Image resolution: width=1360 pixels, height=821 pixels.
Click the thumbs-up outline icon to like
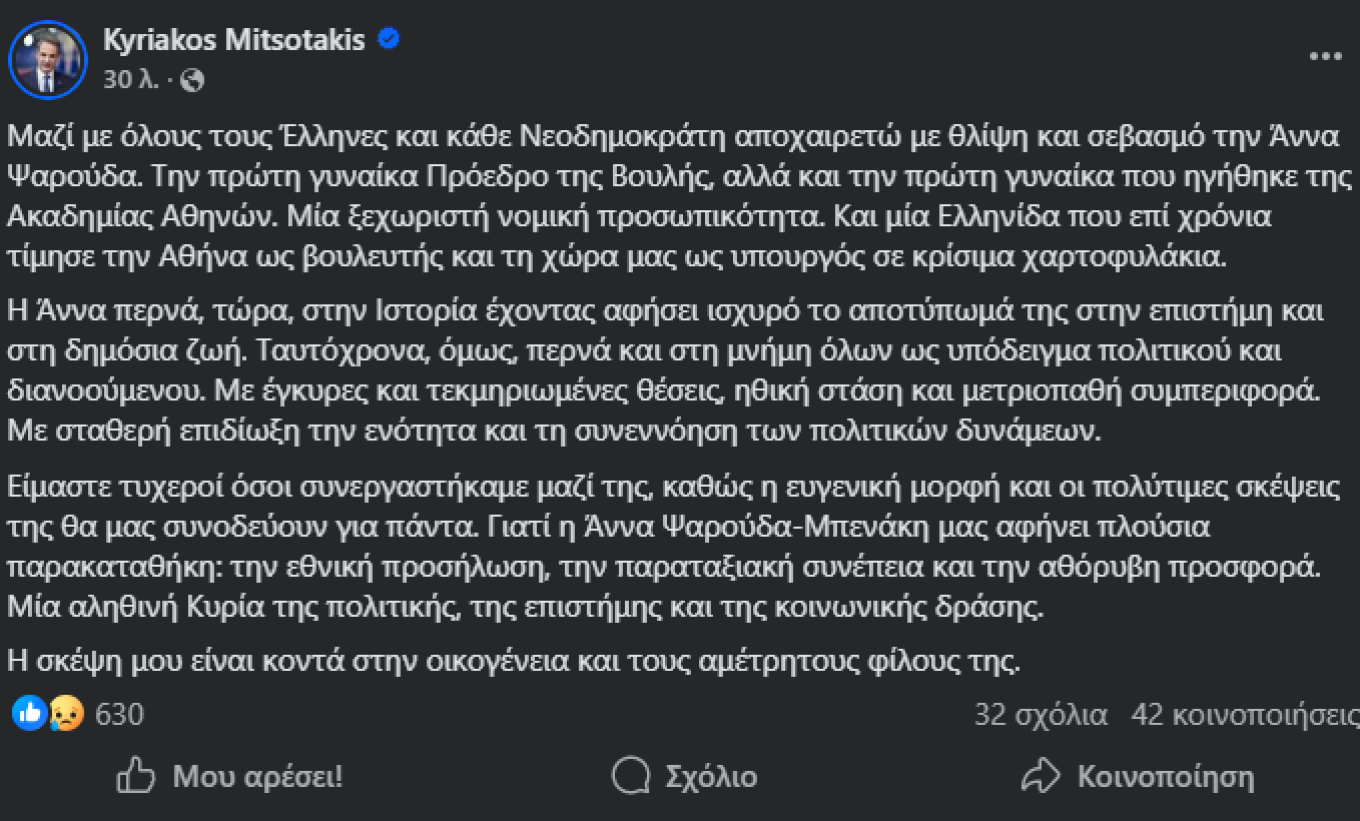click(136, 776)
